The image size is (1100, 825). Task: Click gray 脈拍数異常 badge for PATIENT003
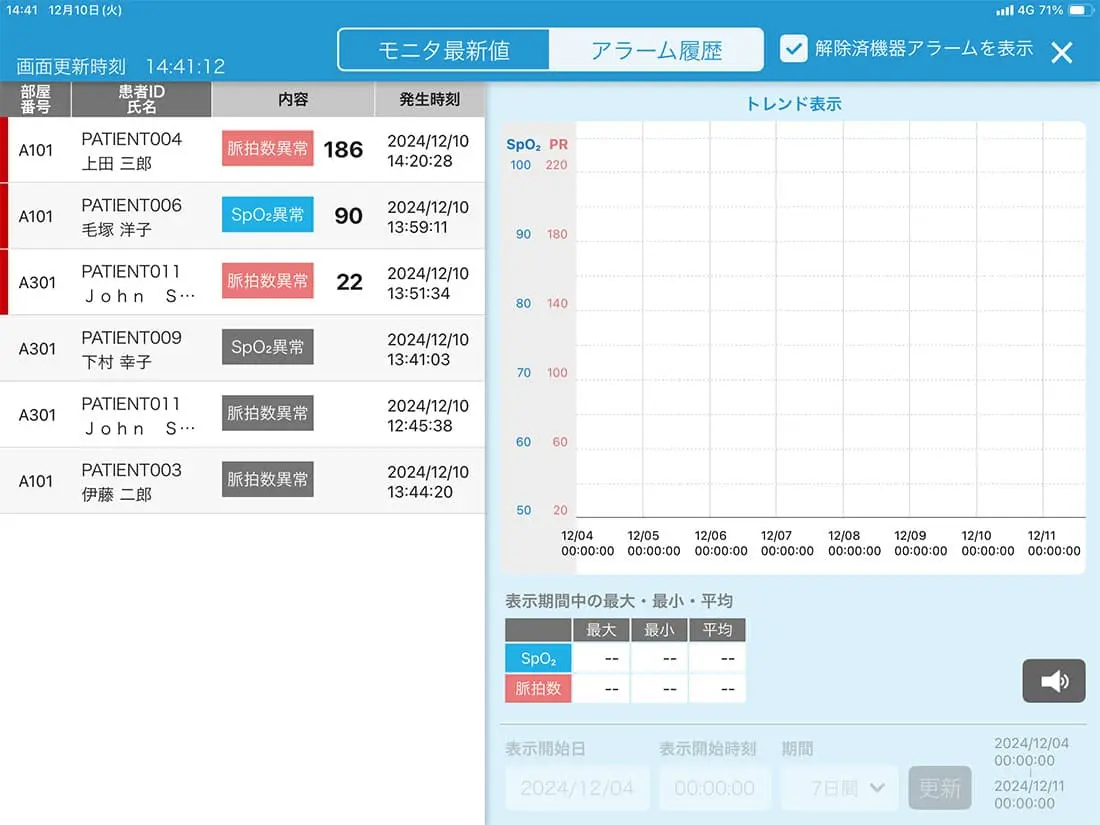[267, 479]
